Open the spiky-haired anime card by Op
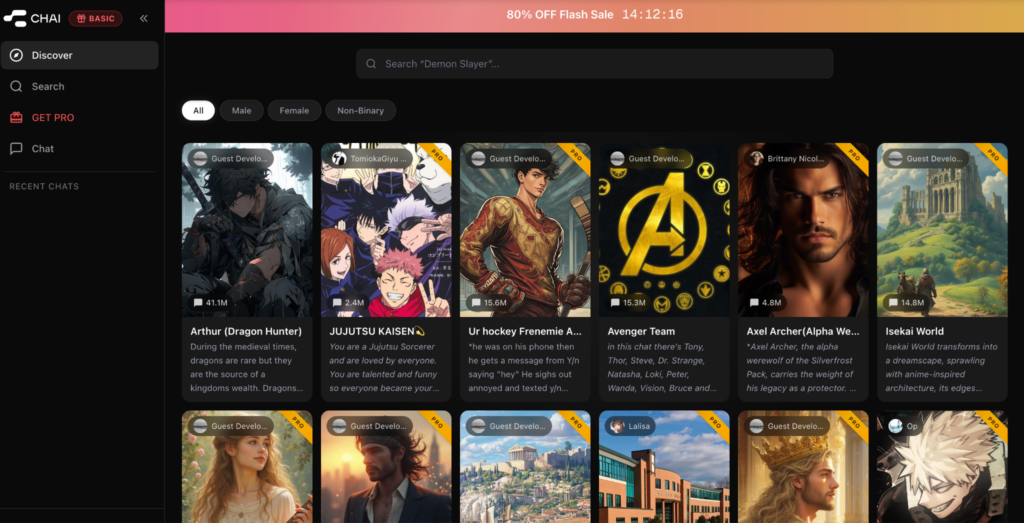Viewport: 1024px width, 523px height. pos(942,467)
